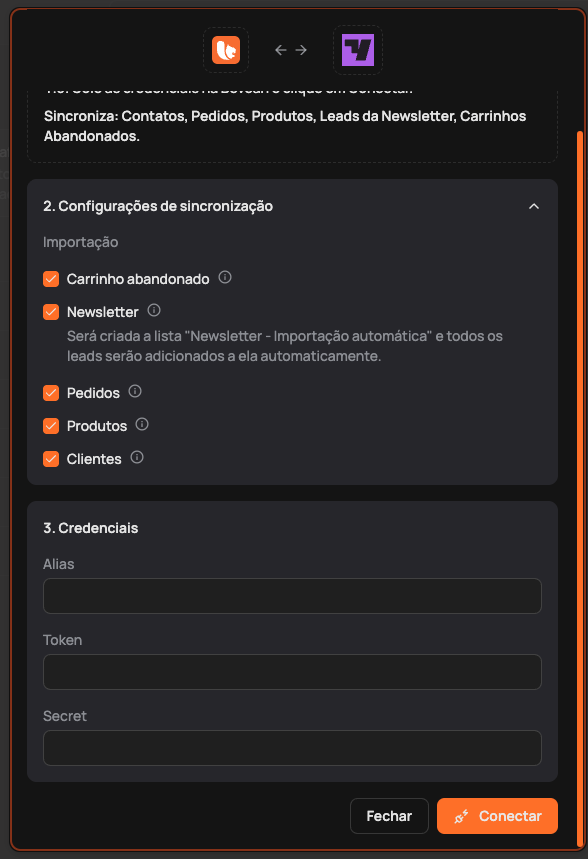Show info tooltip for Produtos

(x=142, y=424)
